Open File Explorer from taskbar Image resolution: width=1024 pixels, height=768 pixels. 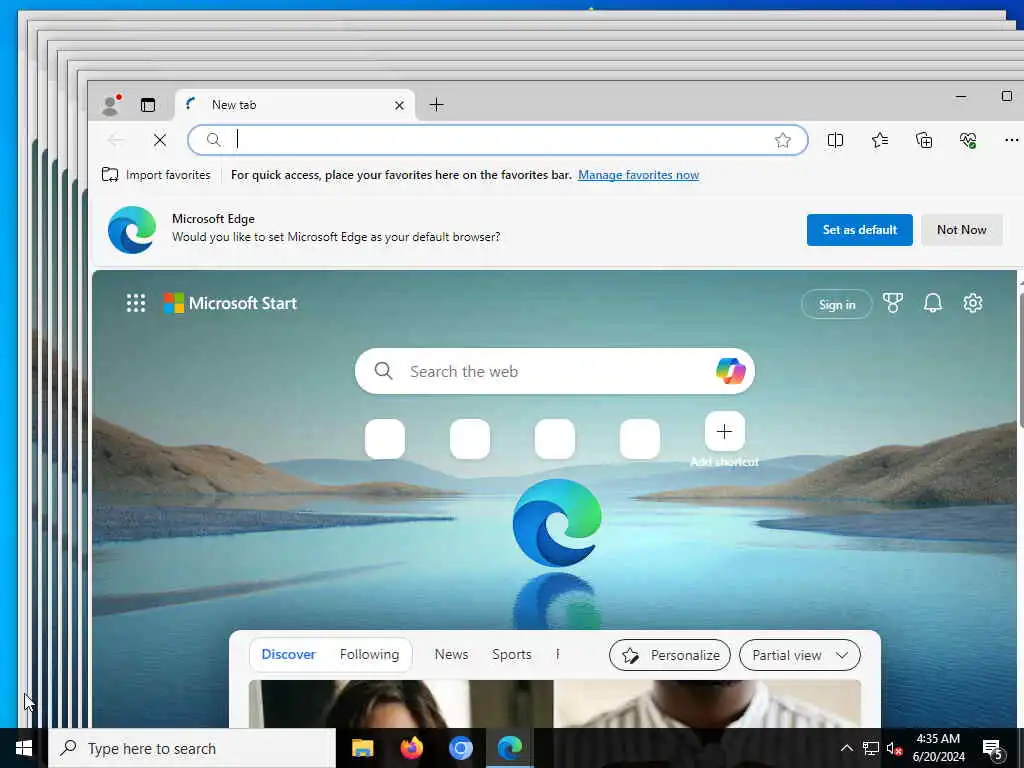click(362, 748)
